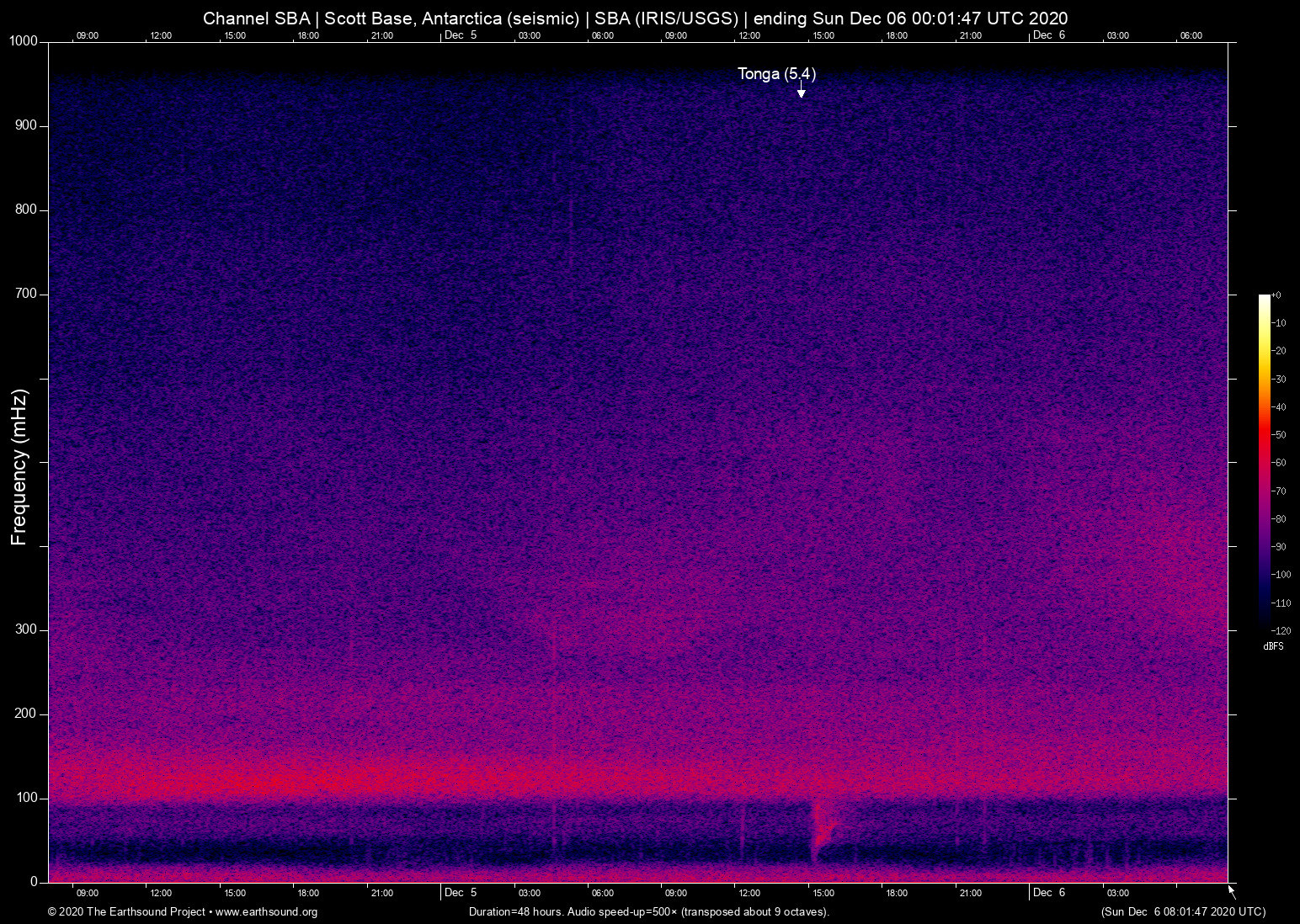Click the dBFS color scale bar
1300x924 pixels.
[1264, 461]
